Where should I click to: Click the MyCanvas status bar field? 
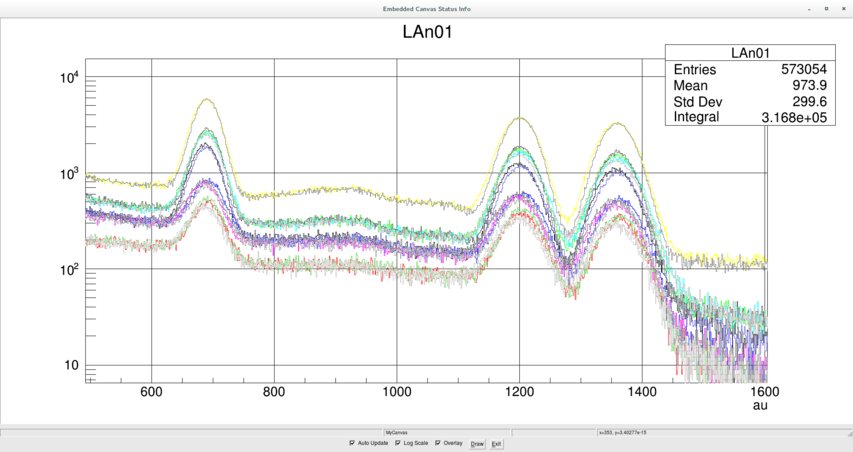pos(446,433)
